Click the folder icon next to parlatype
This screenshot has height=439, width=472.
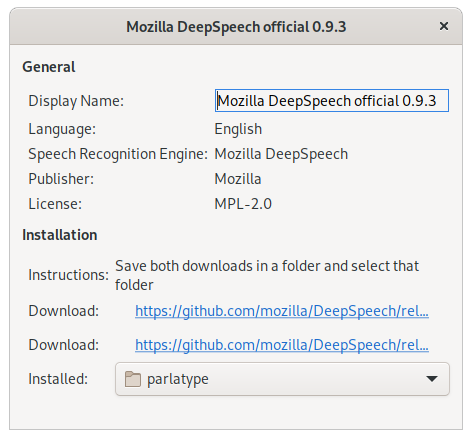tap(133, 379)
